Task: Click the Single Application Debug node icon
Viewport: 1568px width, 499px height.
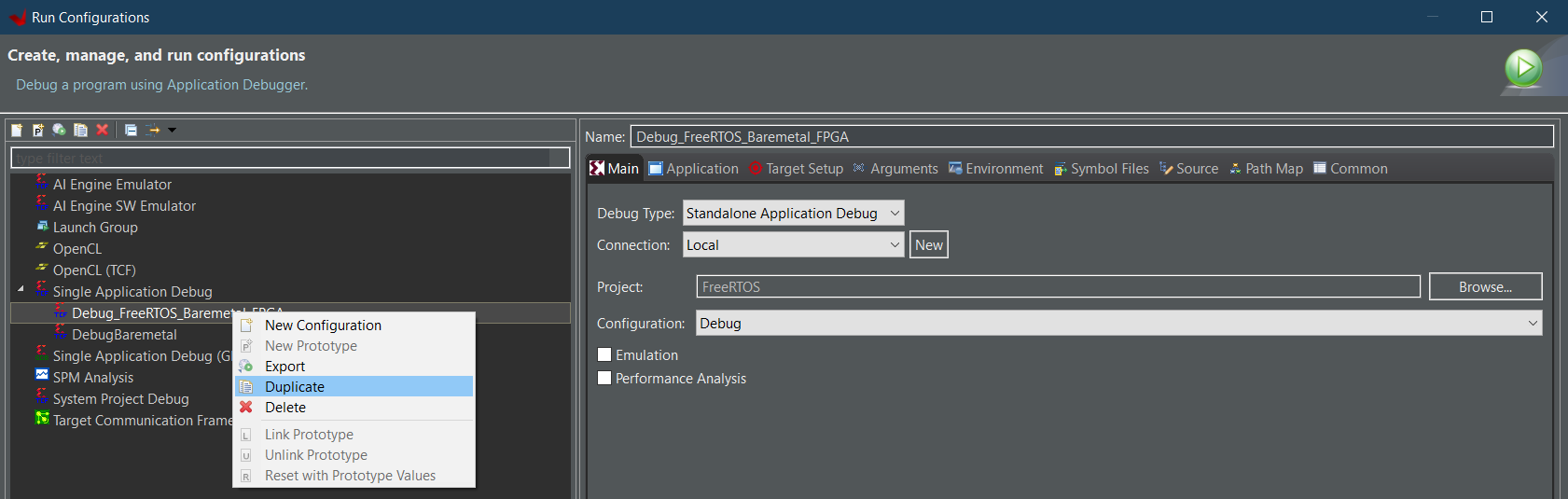Action: pyautogui.click(x=42, y=291)
